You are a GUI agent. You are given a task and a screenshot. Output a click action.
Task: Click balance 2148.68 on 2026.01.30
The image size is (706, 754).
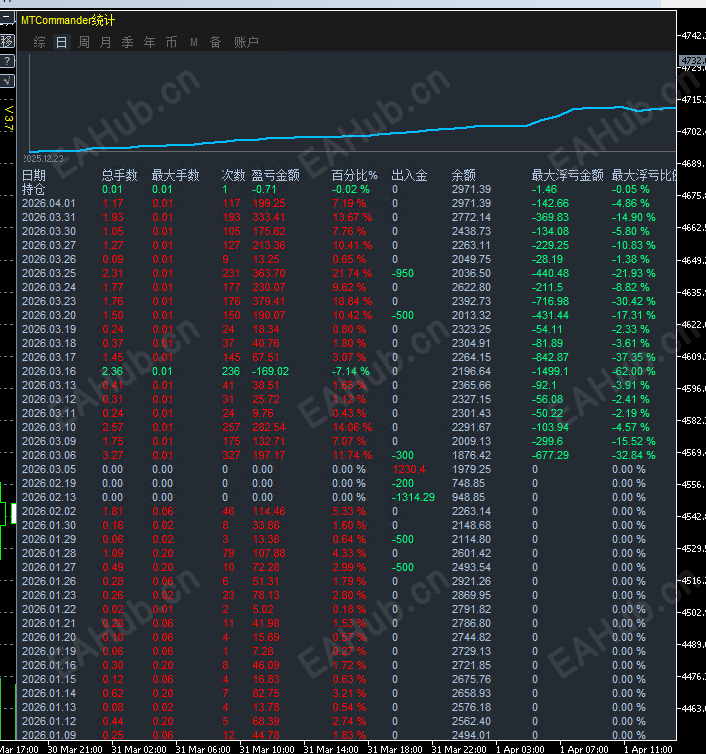(x=471, y=525)
